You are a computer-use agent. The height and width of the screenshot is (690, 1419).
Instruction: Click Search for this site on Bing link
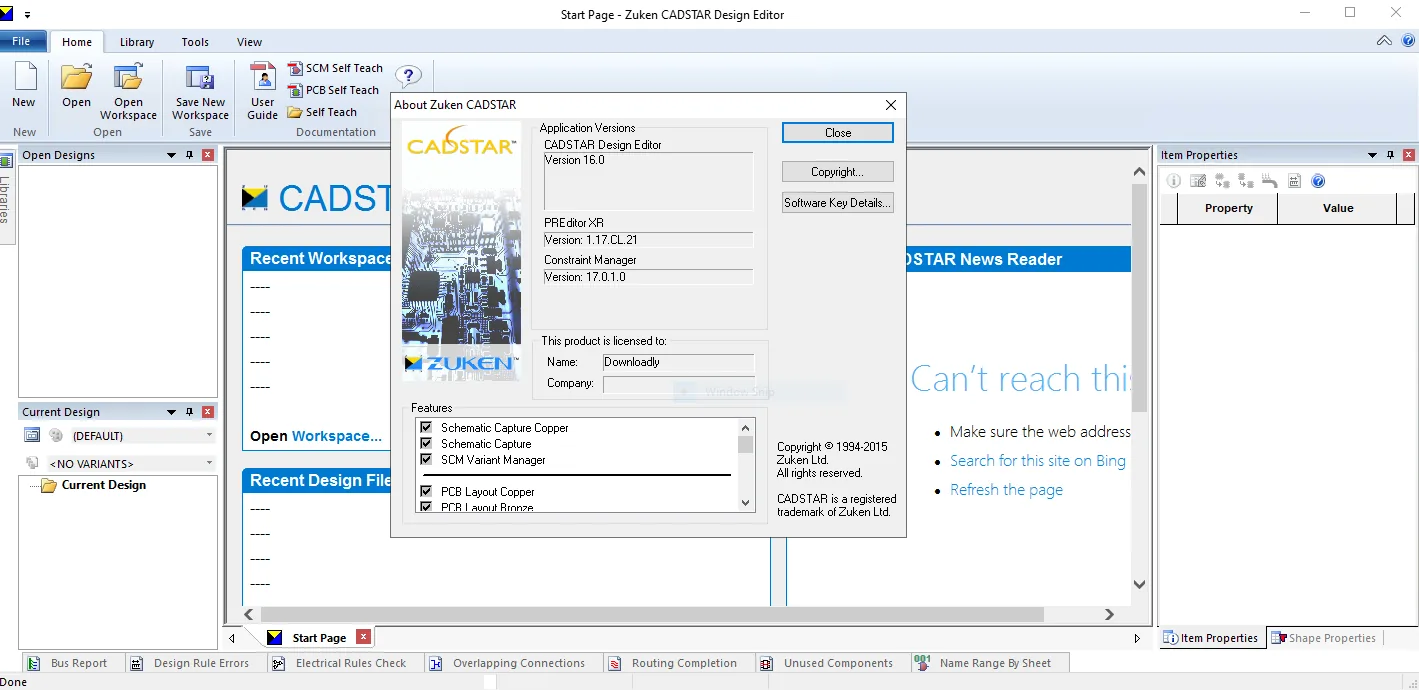tap(1038, 460)
